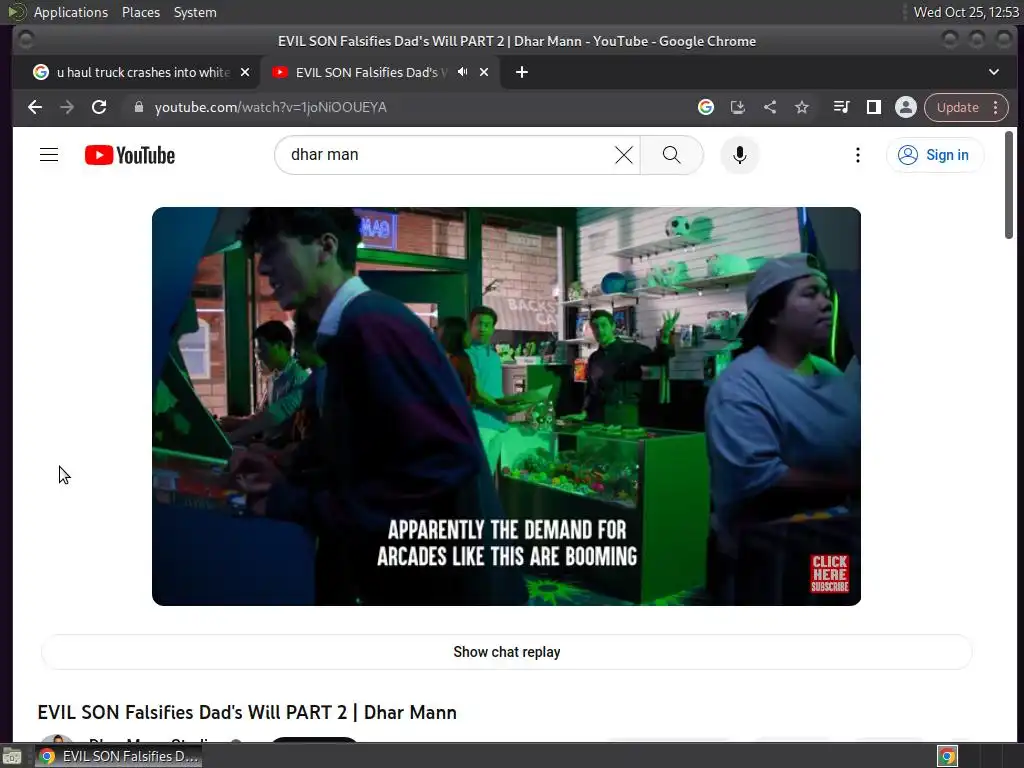The height and width of the screenshot is (768, 1024).
Task: Open a new Chrome tab
Action: [x=522, y=72]
